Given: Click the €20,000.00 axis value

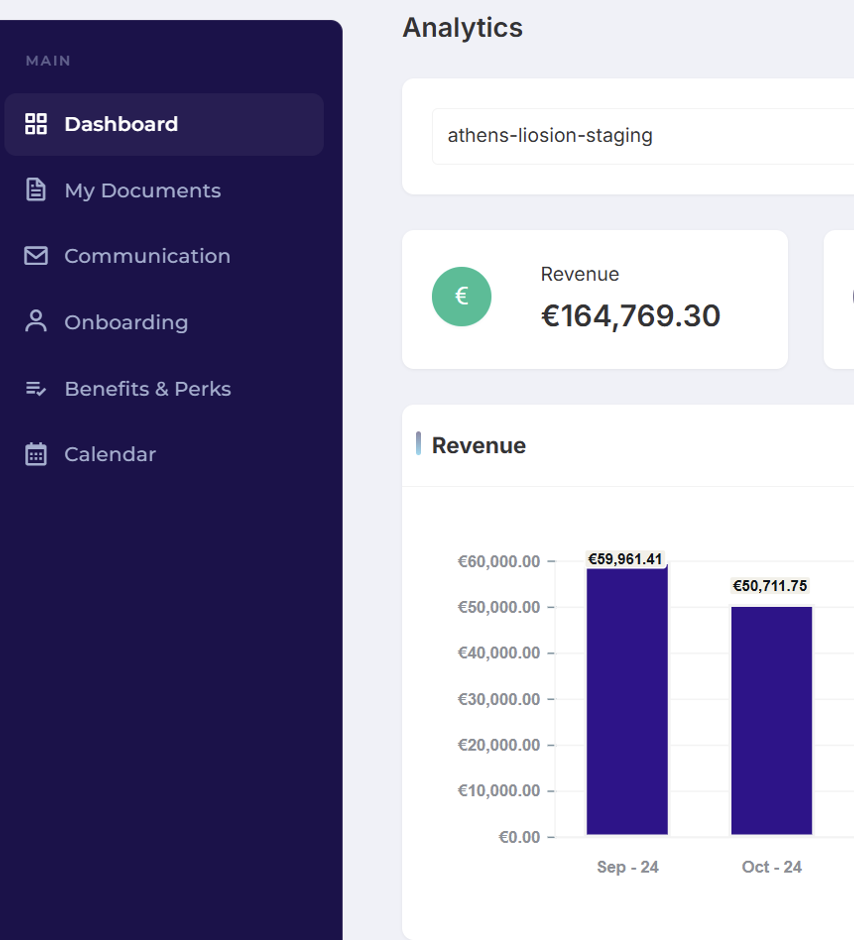Looking at the screenshot, I should 499,745.
